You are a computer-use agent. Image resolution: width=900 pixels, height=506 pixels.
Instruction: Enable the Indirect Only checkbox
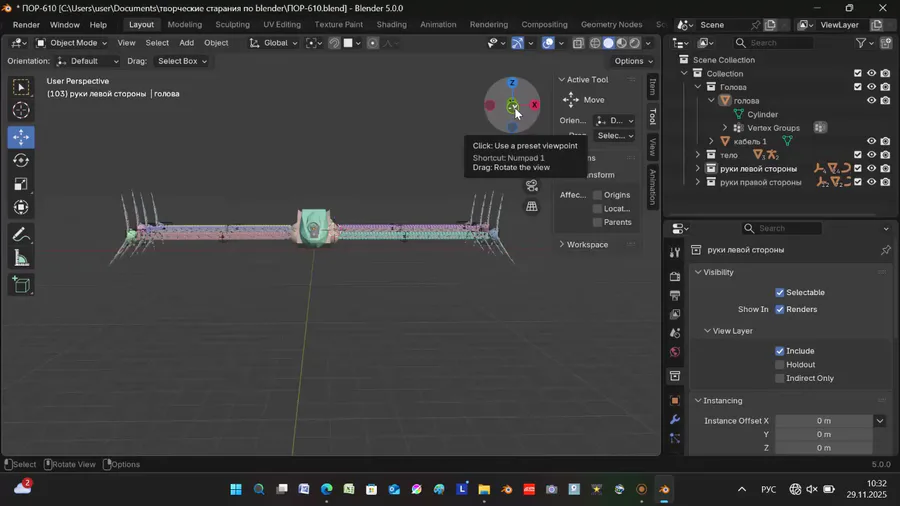point(779,379)
